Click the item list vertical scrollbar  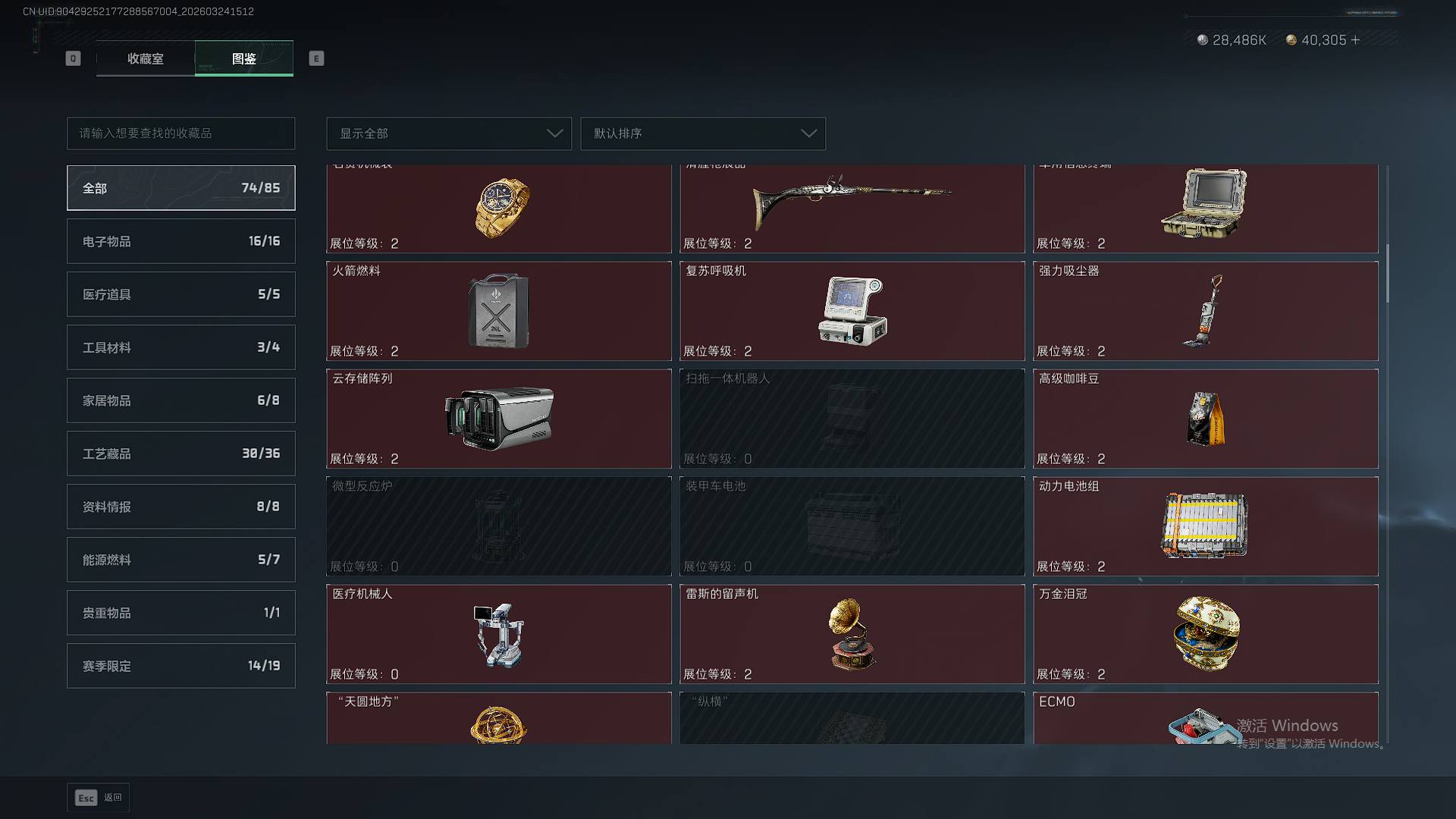[1388, 273]
